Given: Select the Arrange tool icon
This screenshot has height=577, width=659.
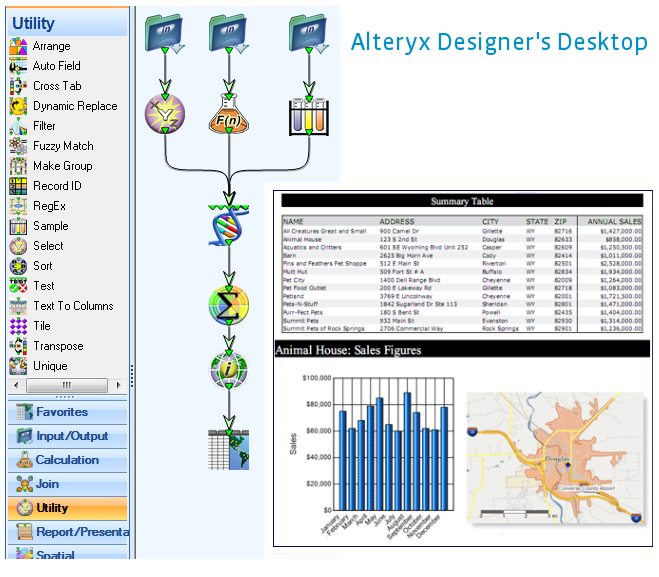Looking at the screenshot, I should click(x=18, y=46).
